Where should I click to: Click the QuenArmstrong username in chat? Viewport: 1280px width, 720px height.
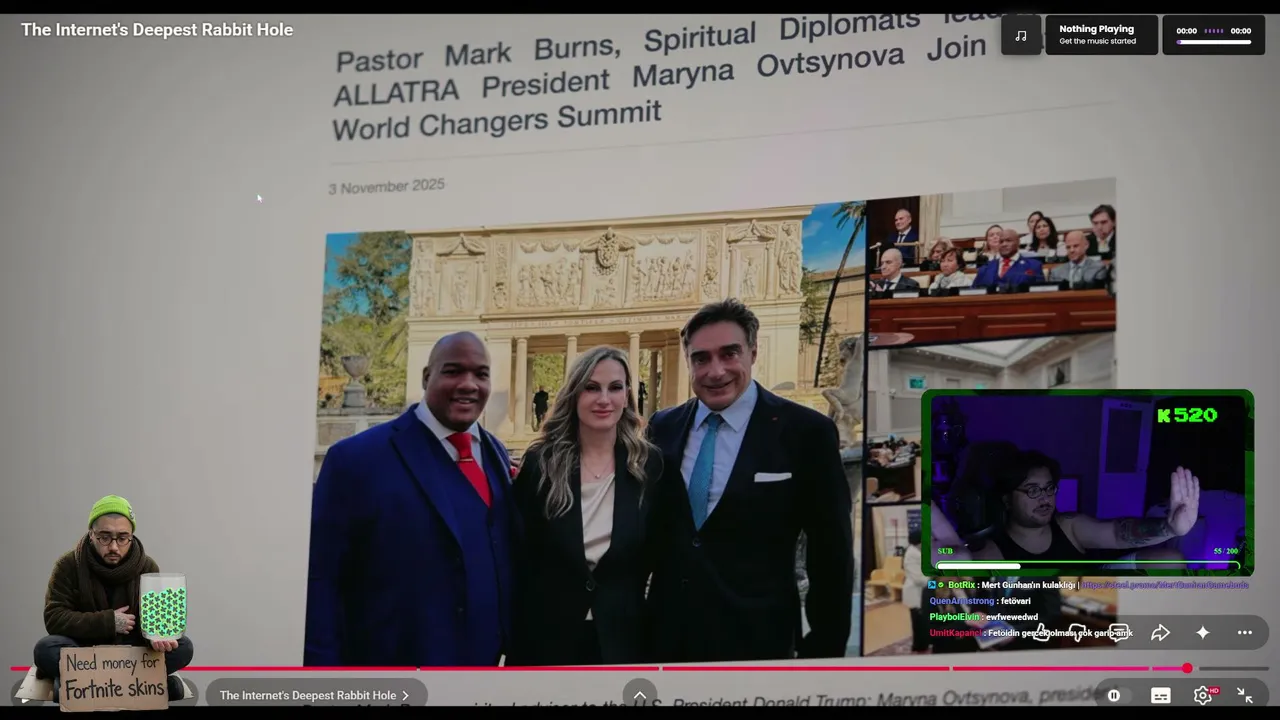pyautogui.click(x=962, y=601)
